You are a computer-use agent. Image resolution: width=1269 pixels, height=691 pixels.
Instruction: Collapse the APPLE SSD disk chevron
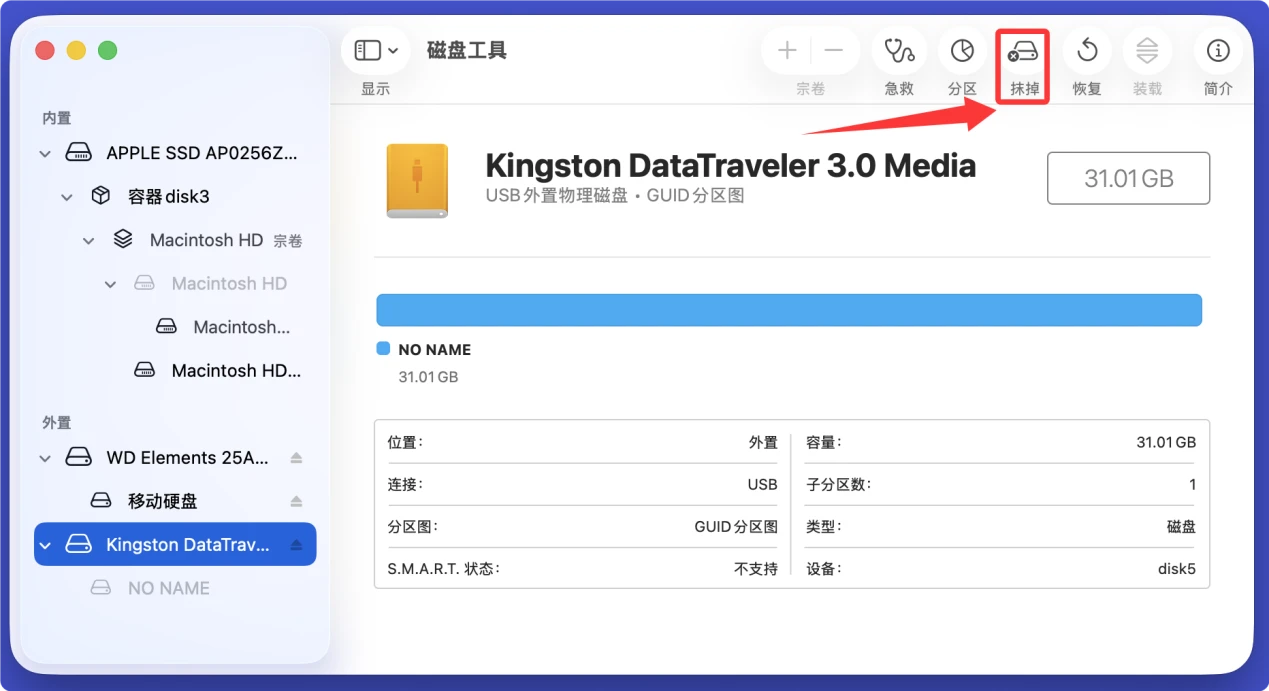(45, 154)
